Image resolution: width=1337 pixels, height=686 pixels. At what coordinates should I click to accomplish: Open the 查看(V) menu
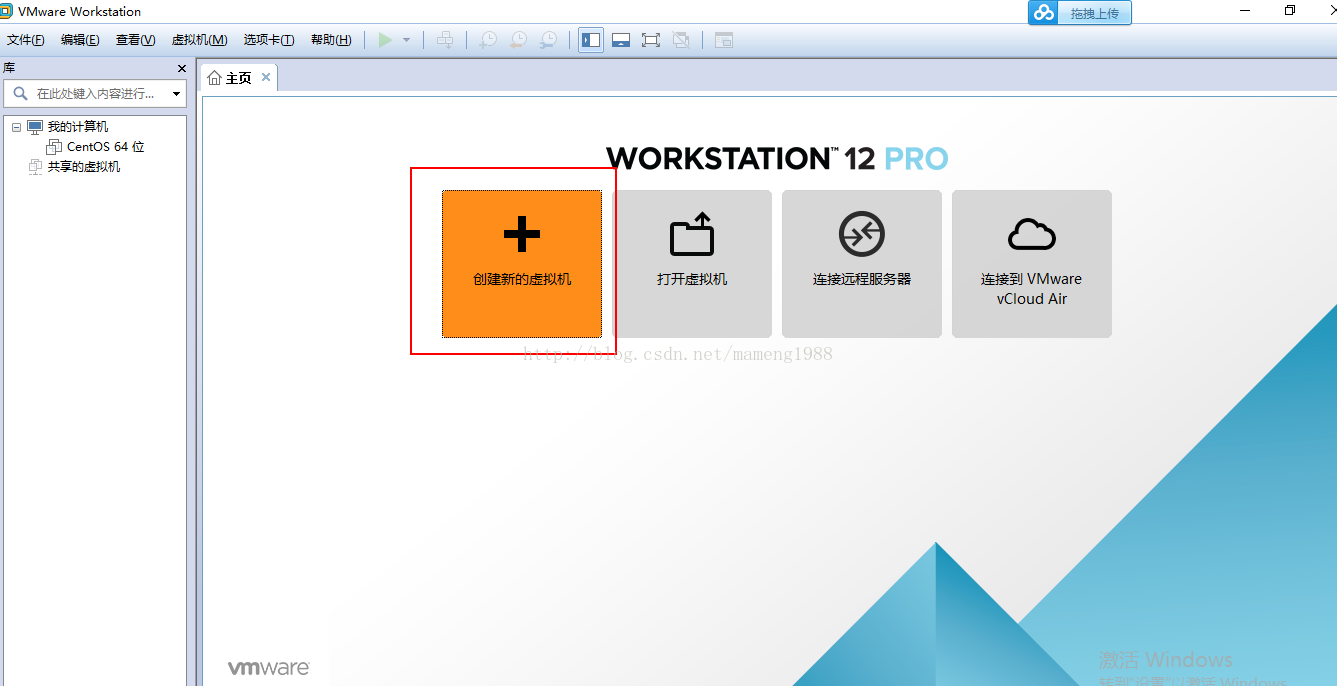click(135, 40)
